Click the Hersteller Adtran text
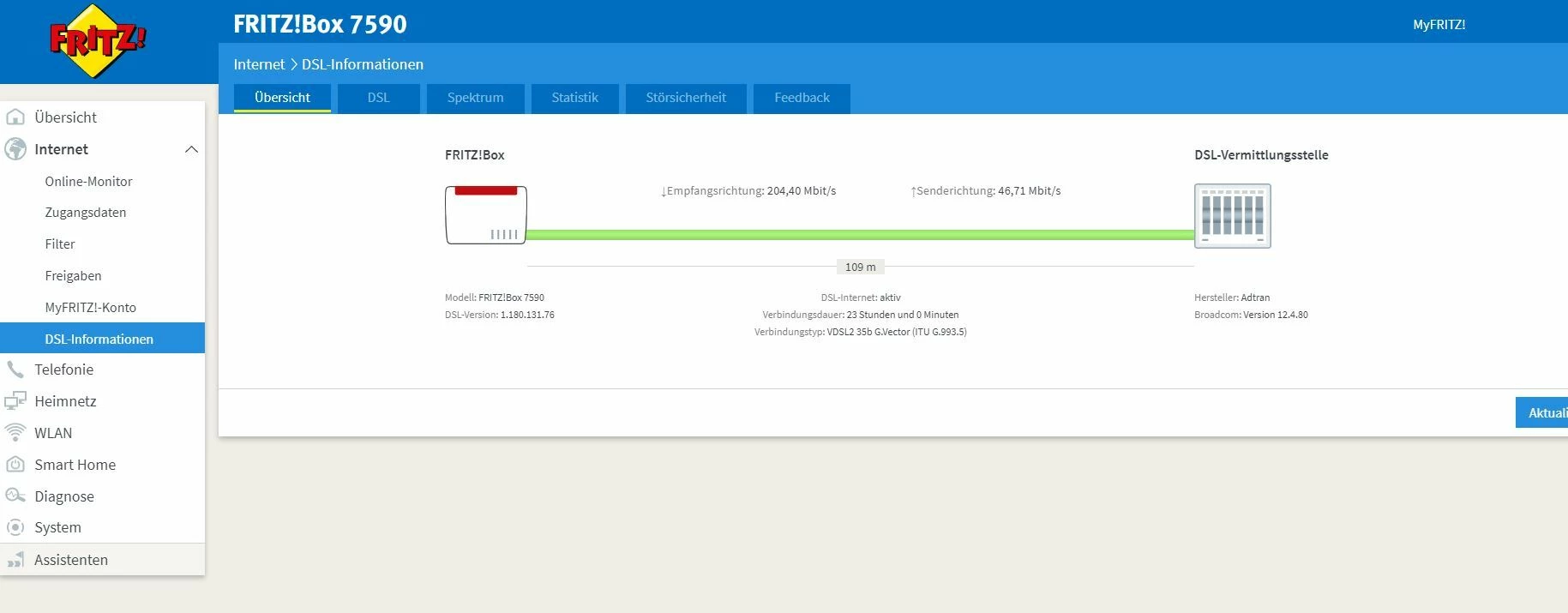Screen dimensions: 1568x613 pyautogui.click(x=1232, y=297)
